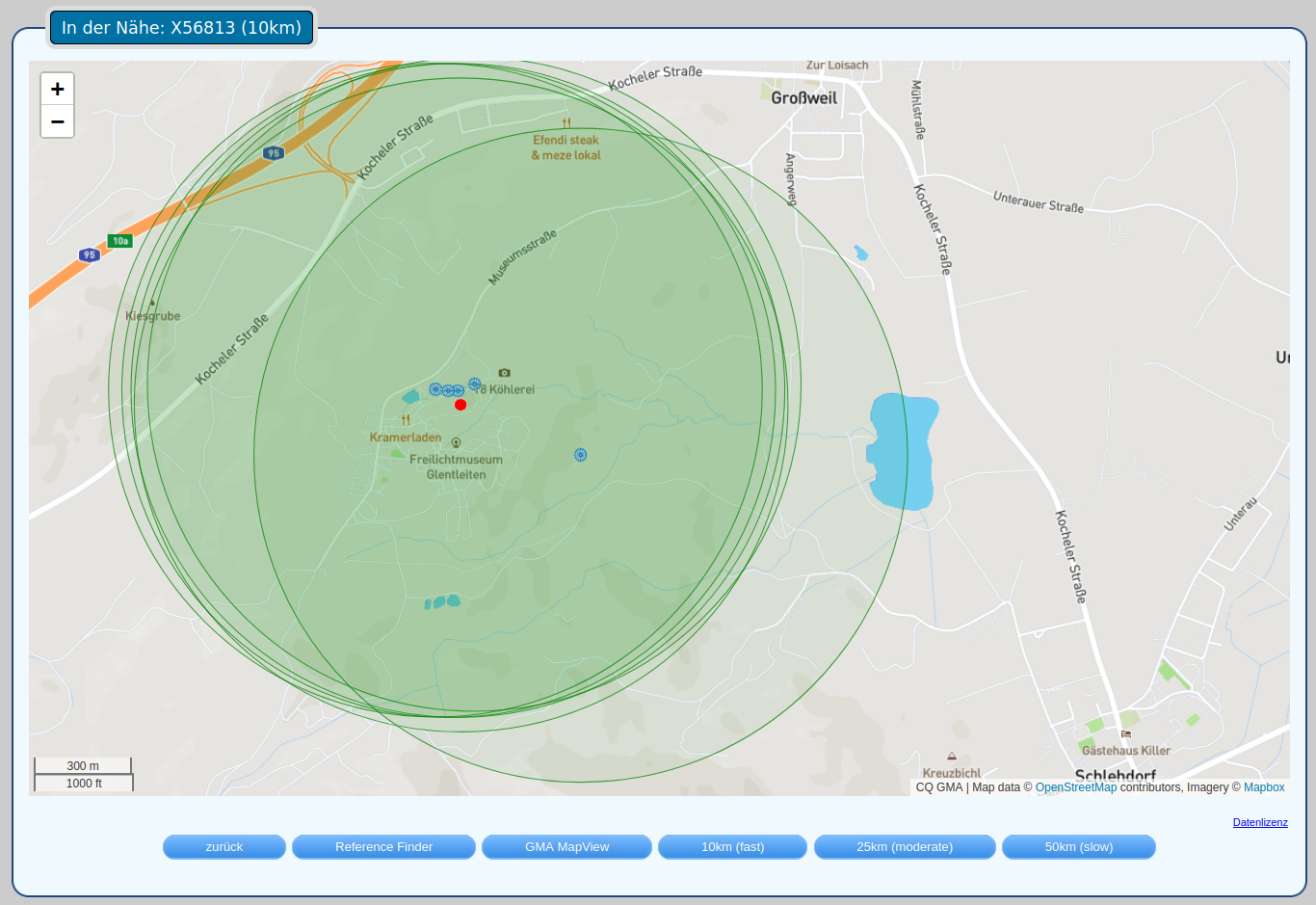Click the Kramerladen restaurant icon
Screen dimensions: 1316x905
point(406,420)
